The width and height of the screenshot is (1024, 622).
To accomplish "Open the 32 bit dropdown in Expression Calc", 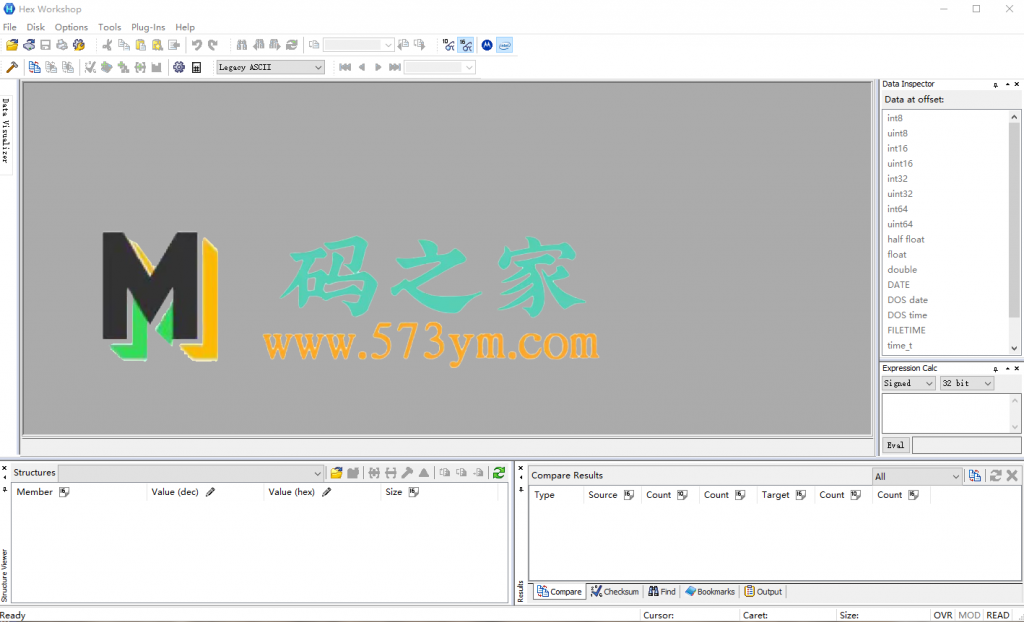I will pos(967,384).
